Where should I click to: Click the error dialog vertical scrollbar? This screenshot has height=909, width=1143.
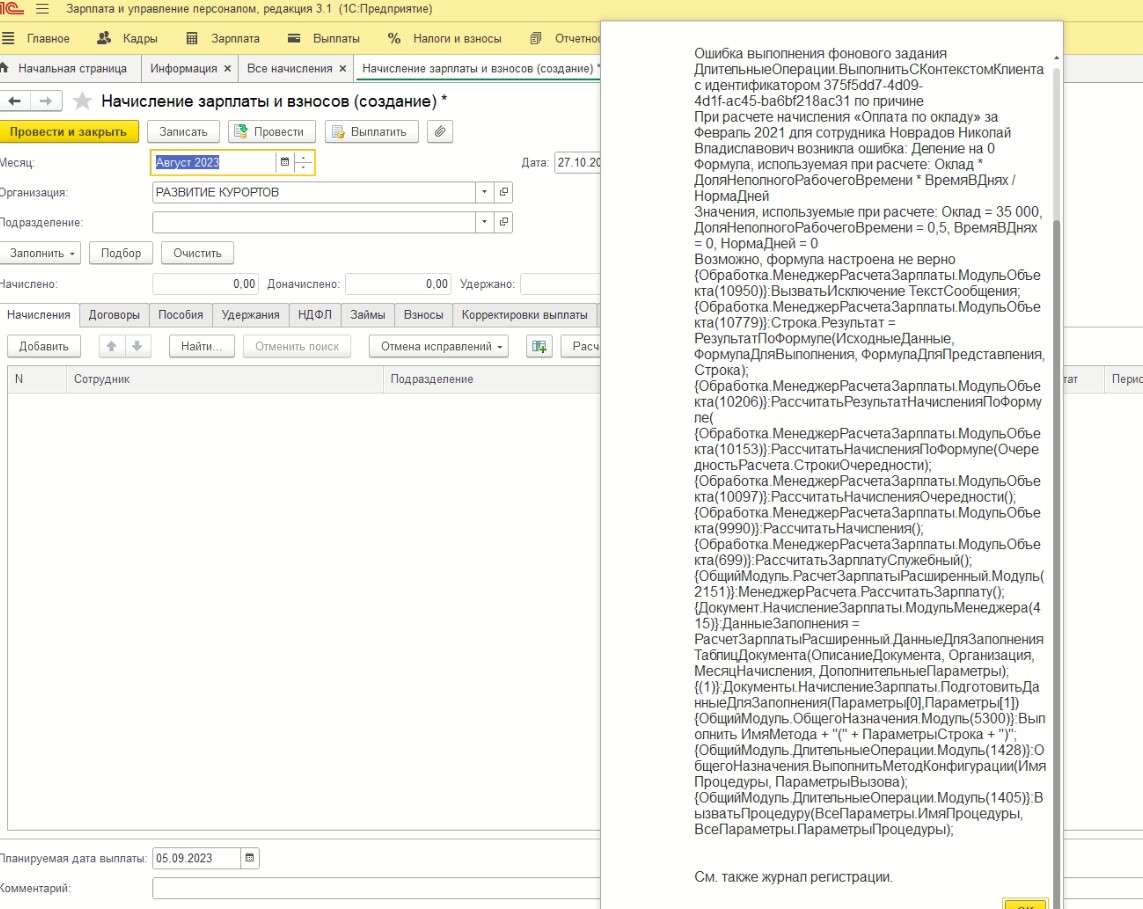[1056, 500]
